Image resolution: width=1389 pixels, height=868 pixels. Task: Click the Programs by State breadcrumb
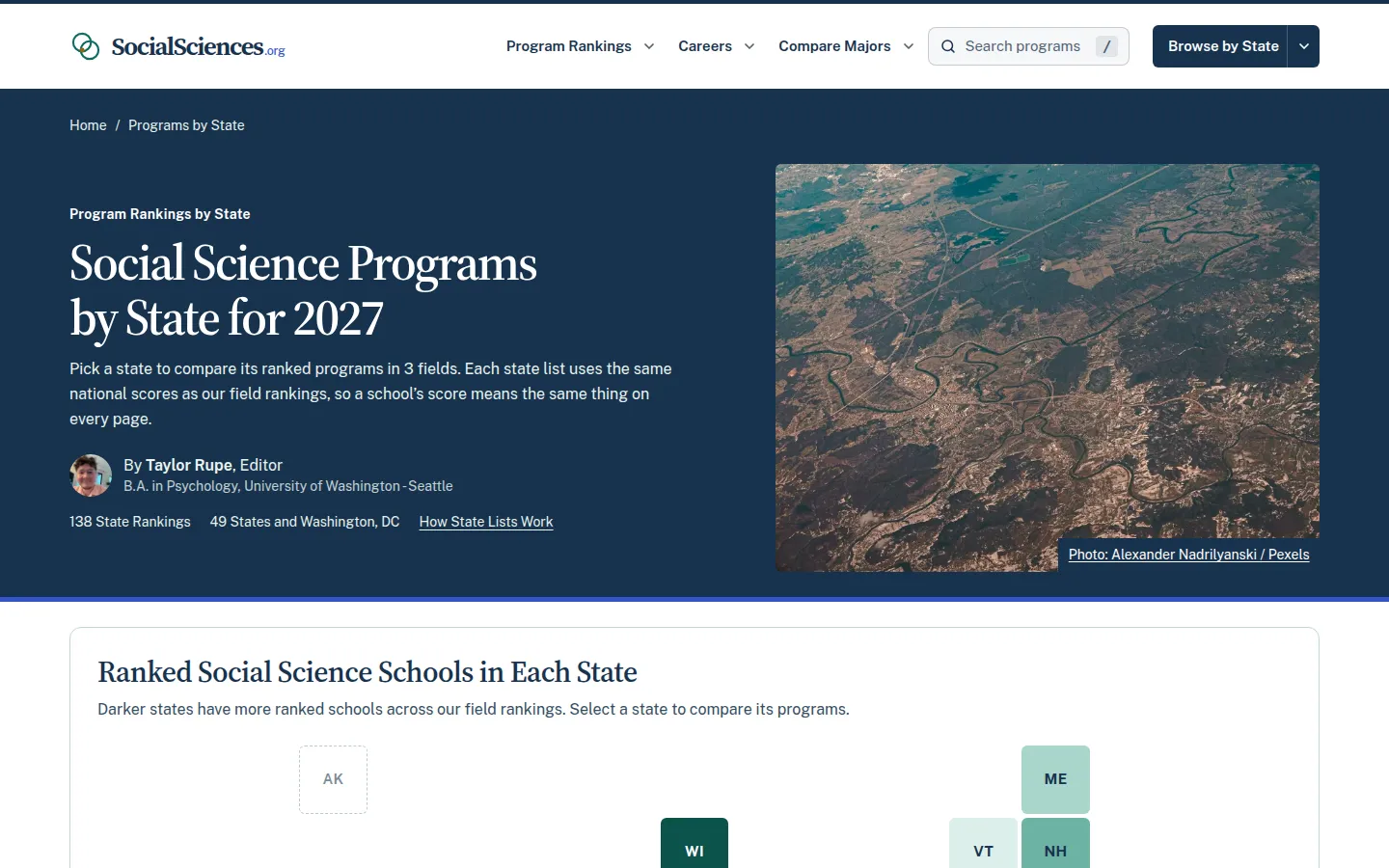point(186,125)
